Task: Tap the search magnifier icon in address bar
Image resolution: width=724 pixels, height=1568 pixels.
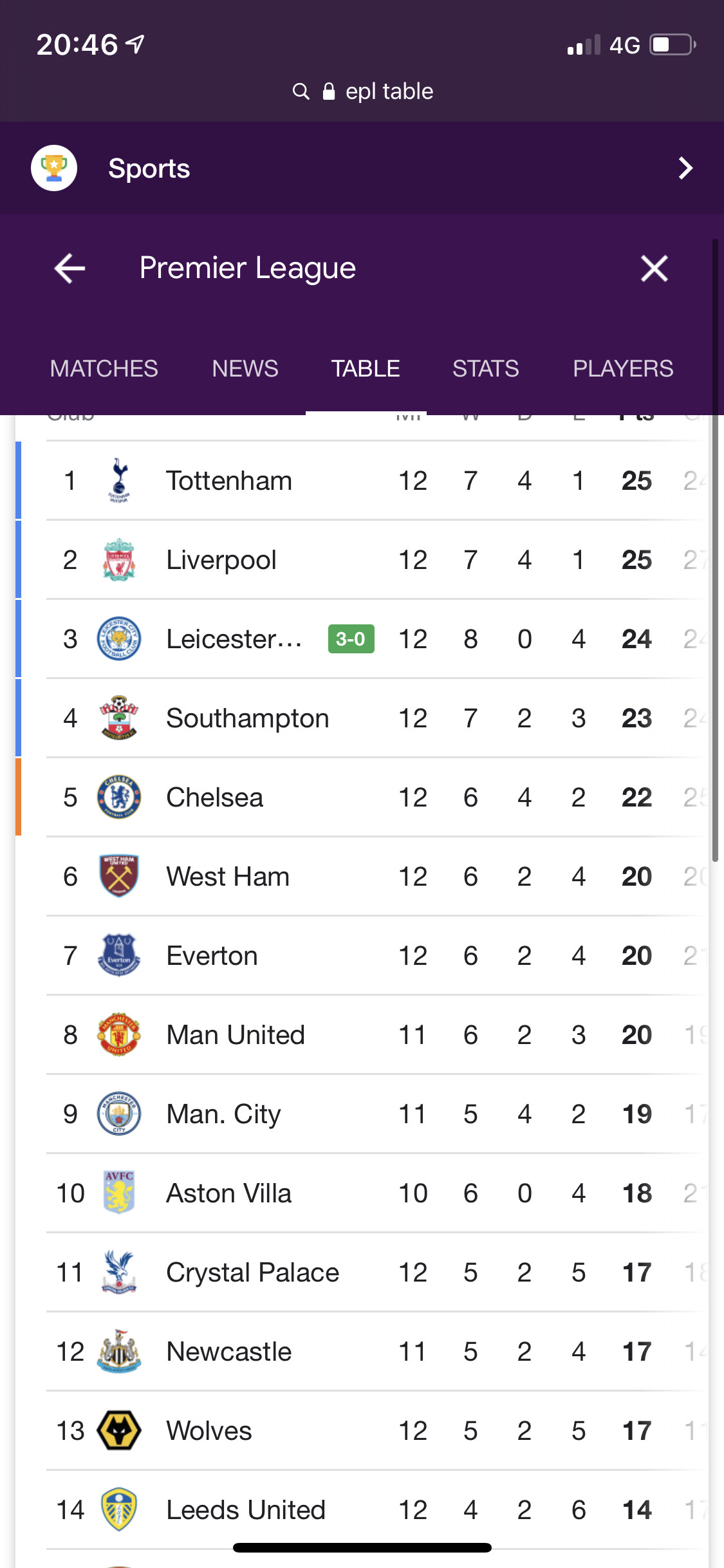Action: (x=301, y=91)
